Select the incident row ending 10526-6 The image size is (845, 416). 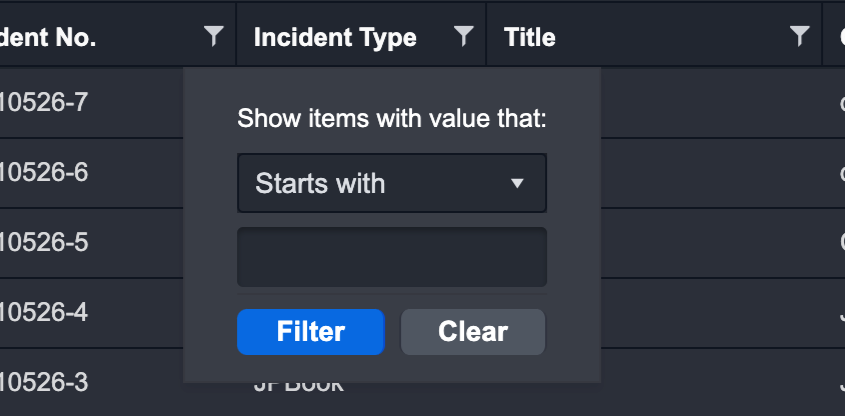click(44, 172)
